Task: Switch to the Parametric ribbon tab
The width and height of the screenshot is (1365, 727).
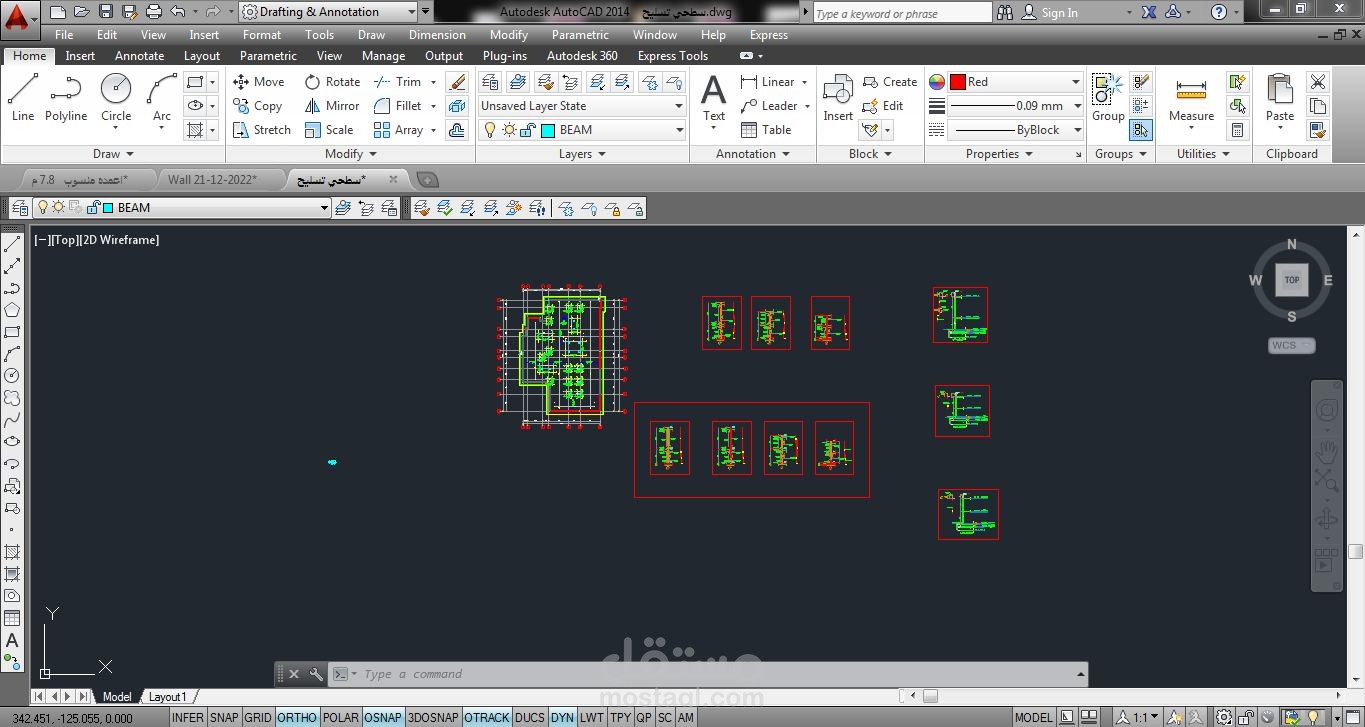Action: tap(268, 56)
